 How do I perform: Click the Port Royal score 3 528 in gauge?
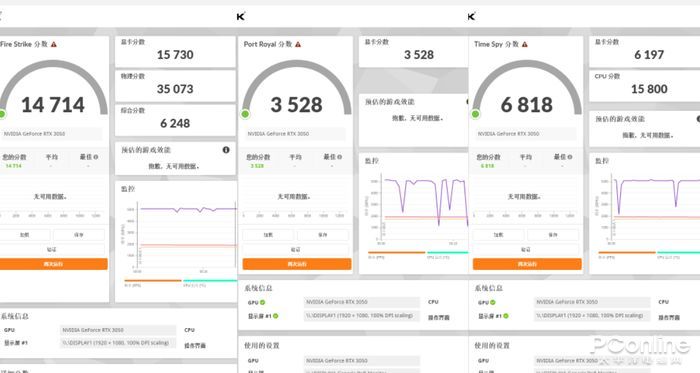296,105
